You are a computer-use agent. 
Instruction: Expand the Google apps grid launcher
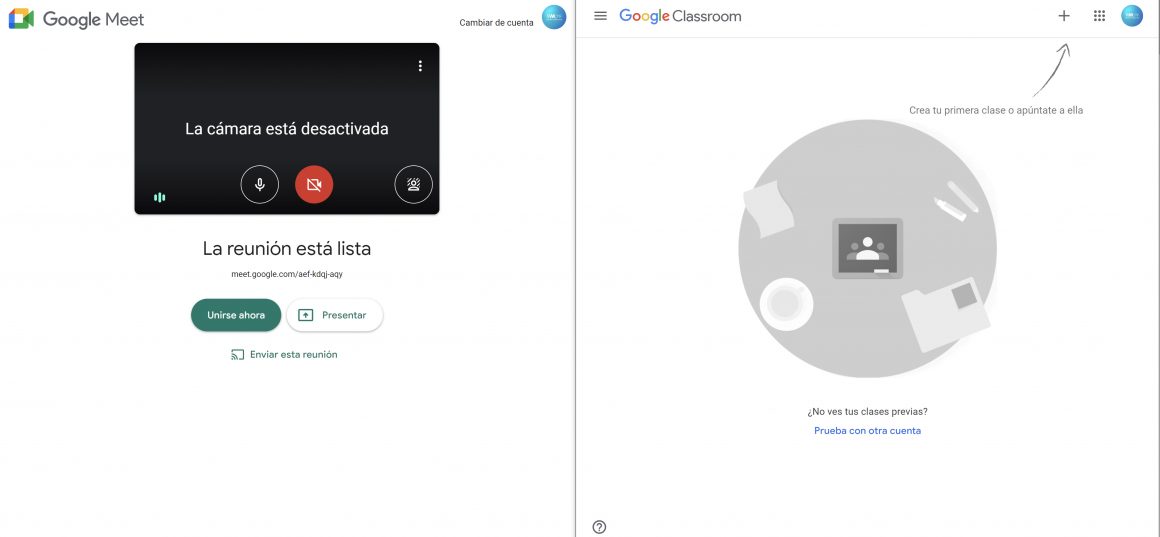click(1099, 16)
